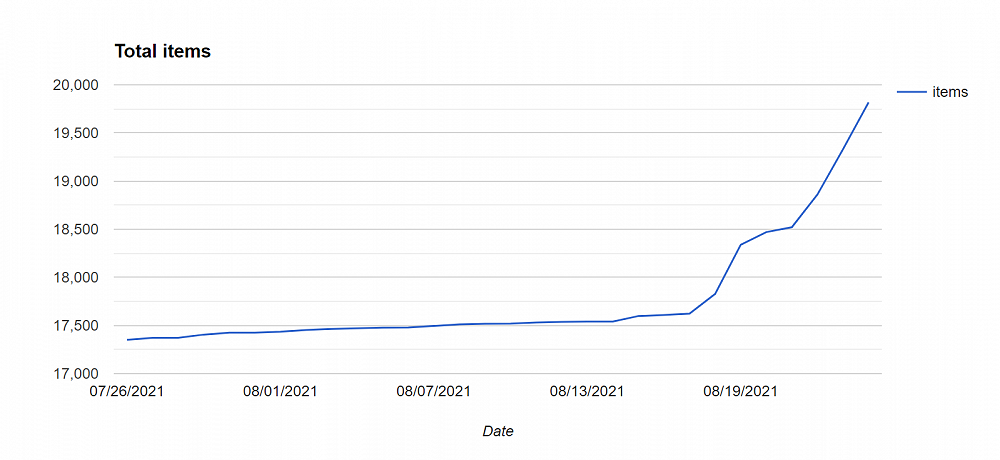Click the 20,000 y-axis label

click(73, 85)
